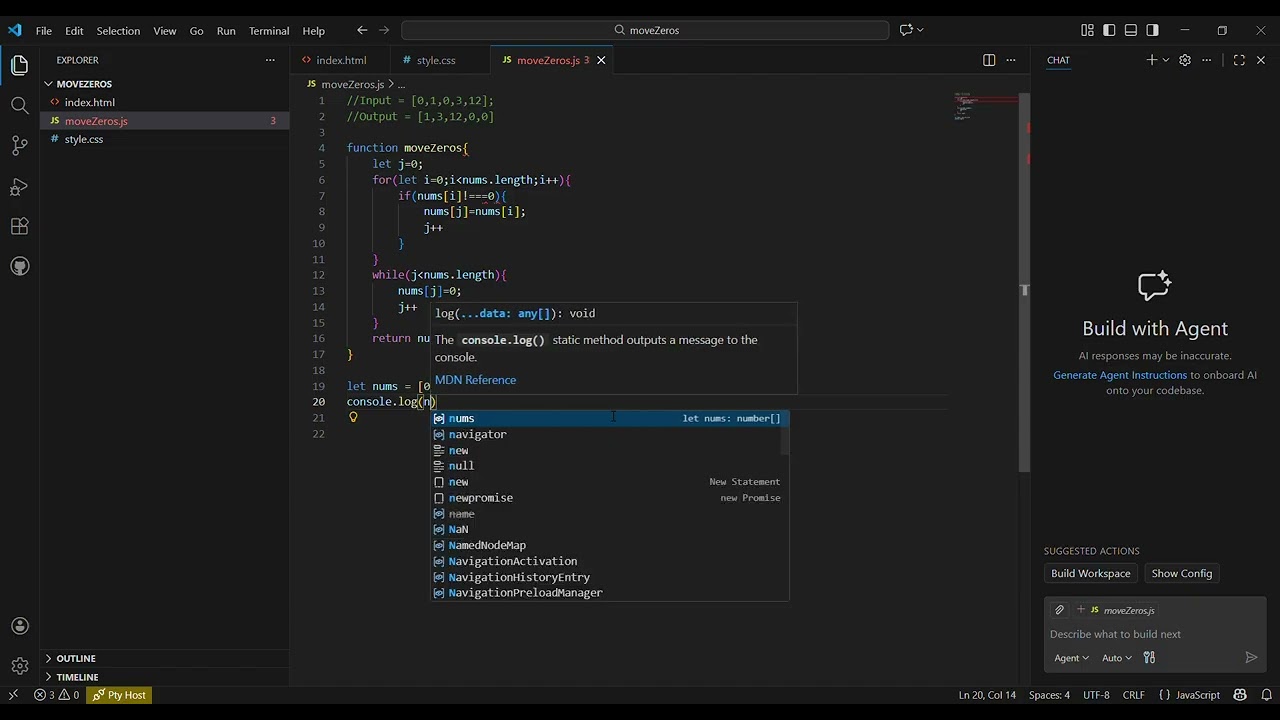
Task: Open remote window indicator in status bar
Action: coord(13,695)
